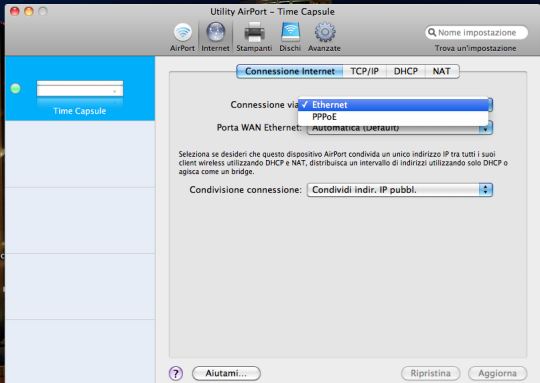Minimize the Utility AirPort window

[29, 11]
